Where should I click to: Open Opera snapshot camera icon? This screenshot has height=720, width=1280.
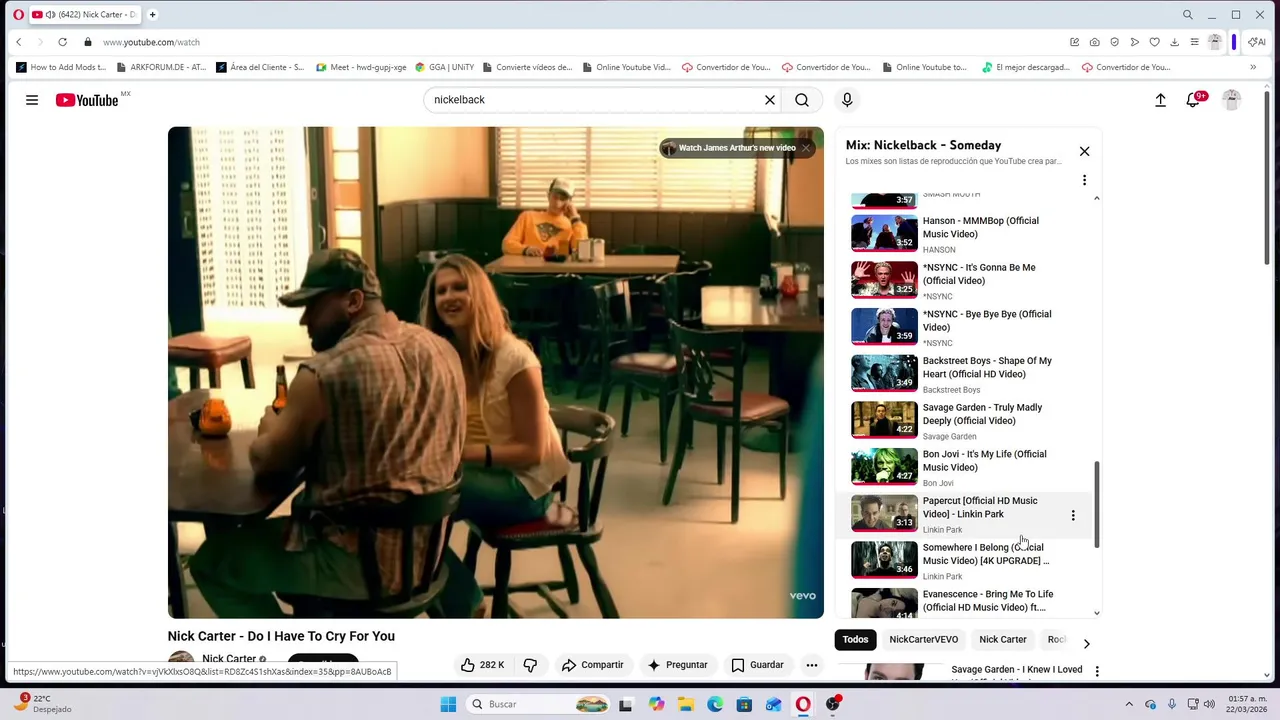(1094, 42)
